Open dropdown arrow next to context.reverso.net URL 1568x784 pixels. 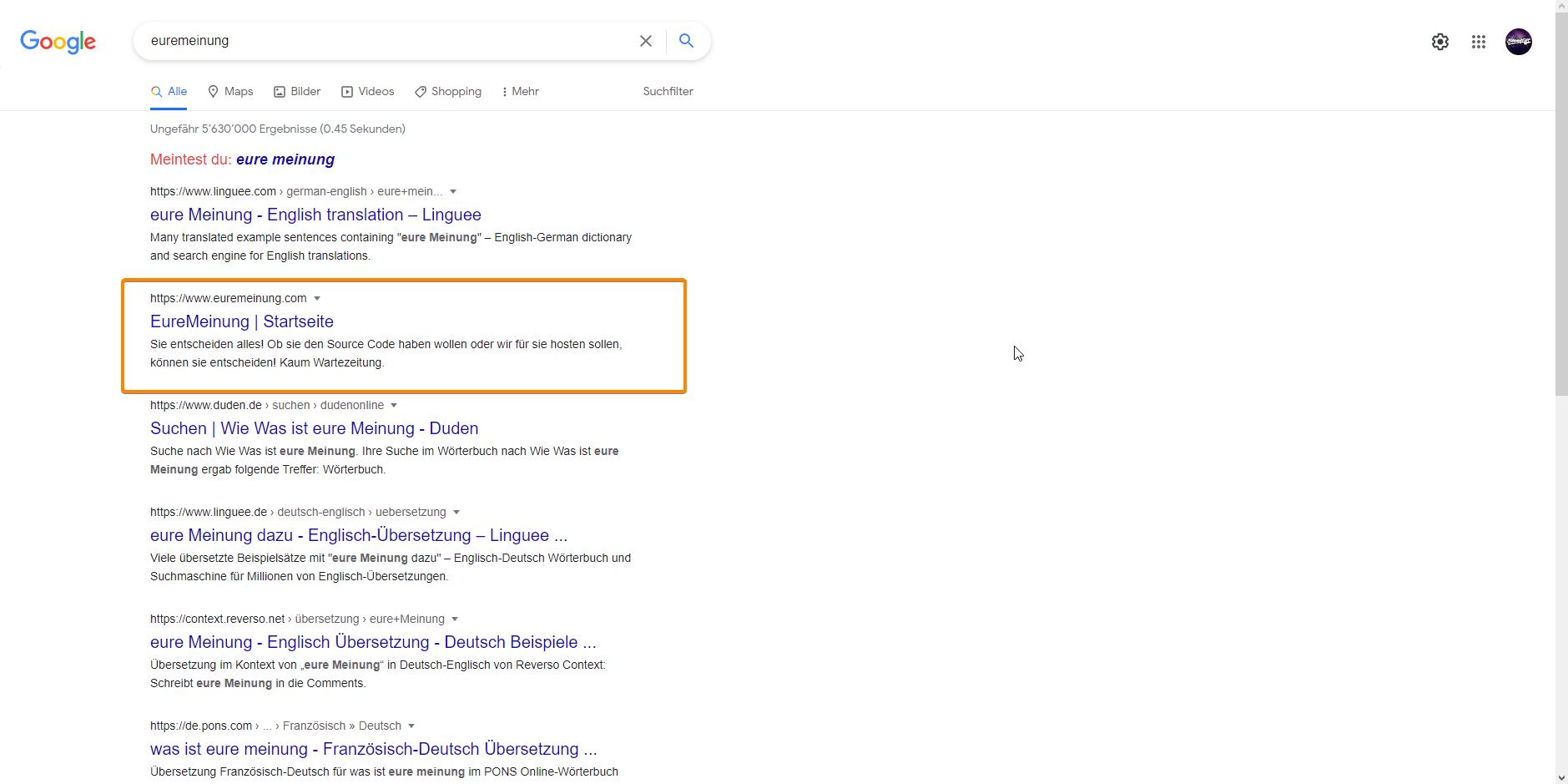(x=455, y=620)
